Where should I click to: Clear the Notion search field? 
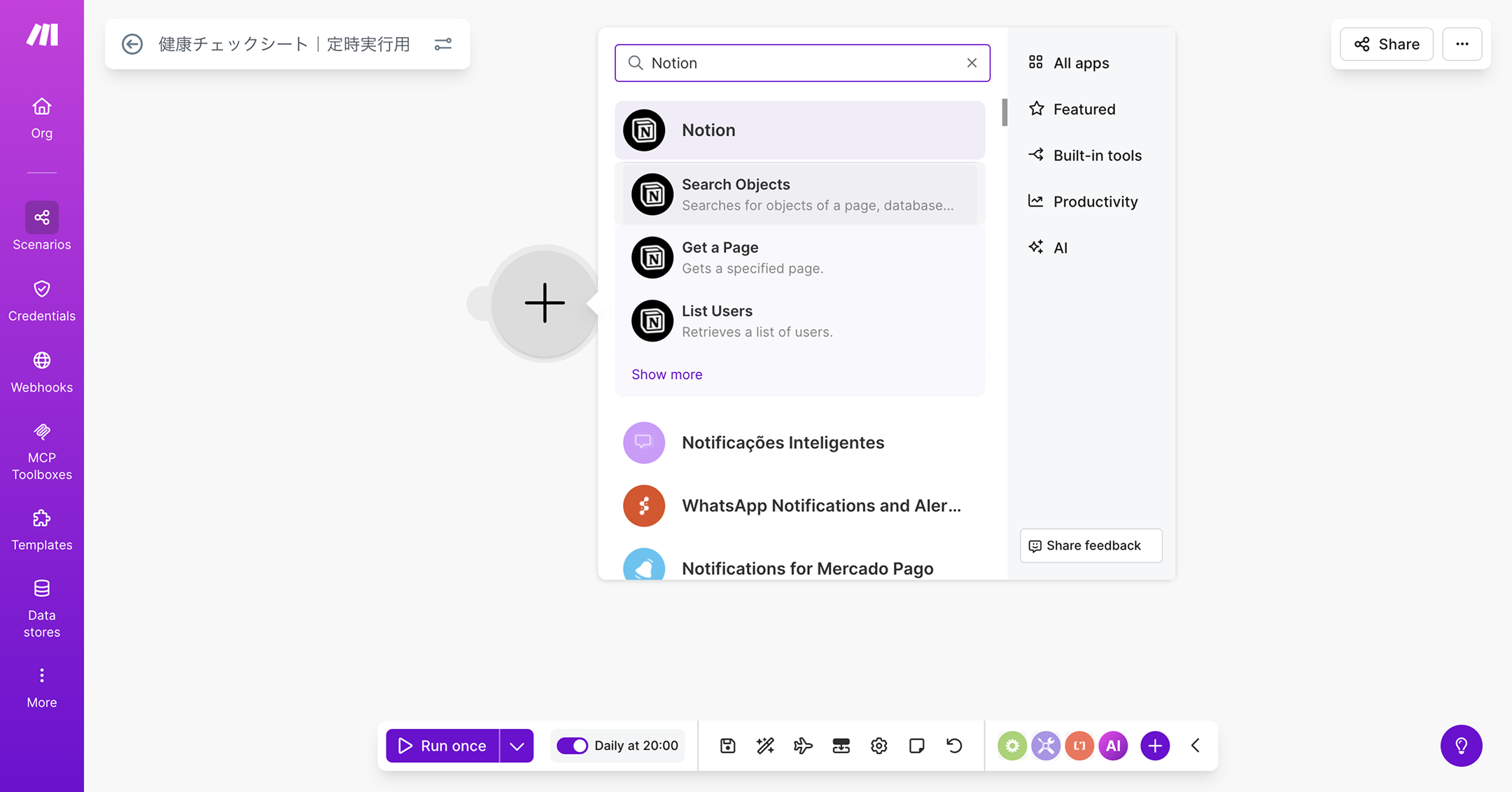[x=972, y=63]
